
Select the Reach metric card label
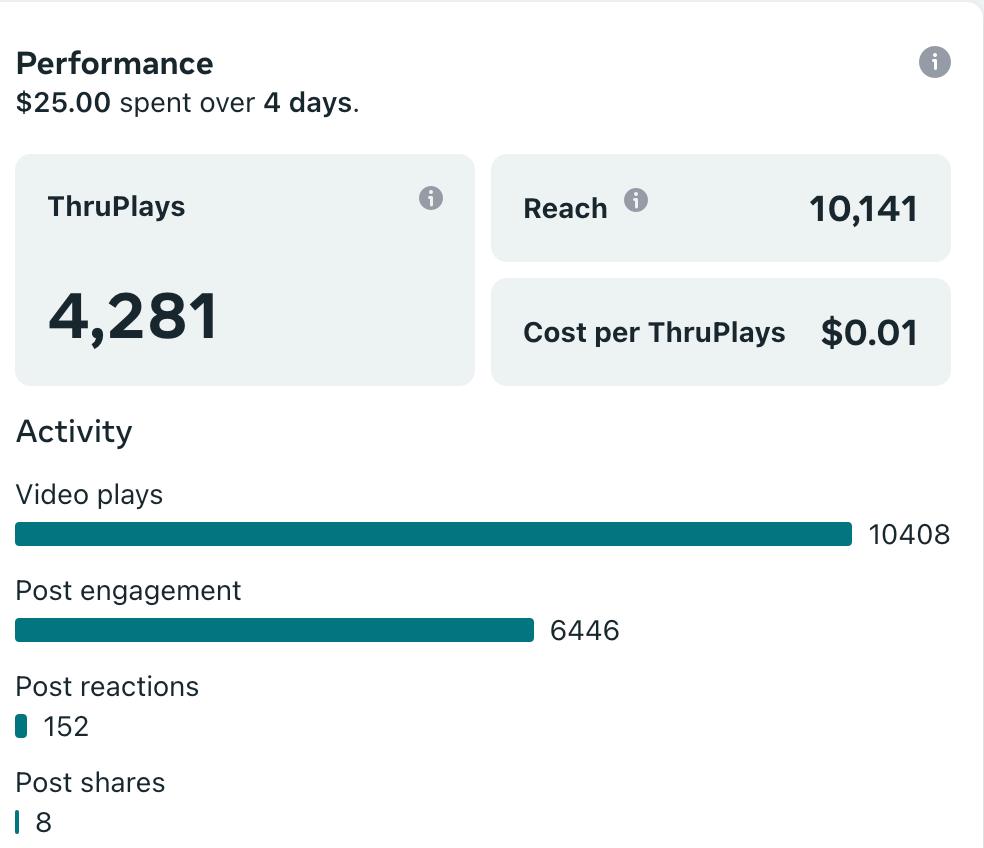click(565, 208)
